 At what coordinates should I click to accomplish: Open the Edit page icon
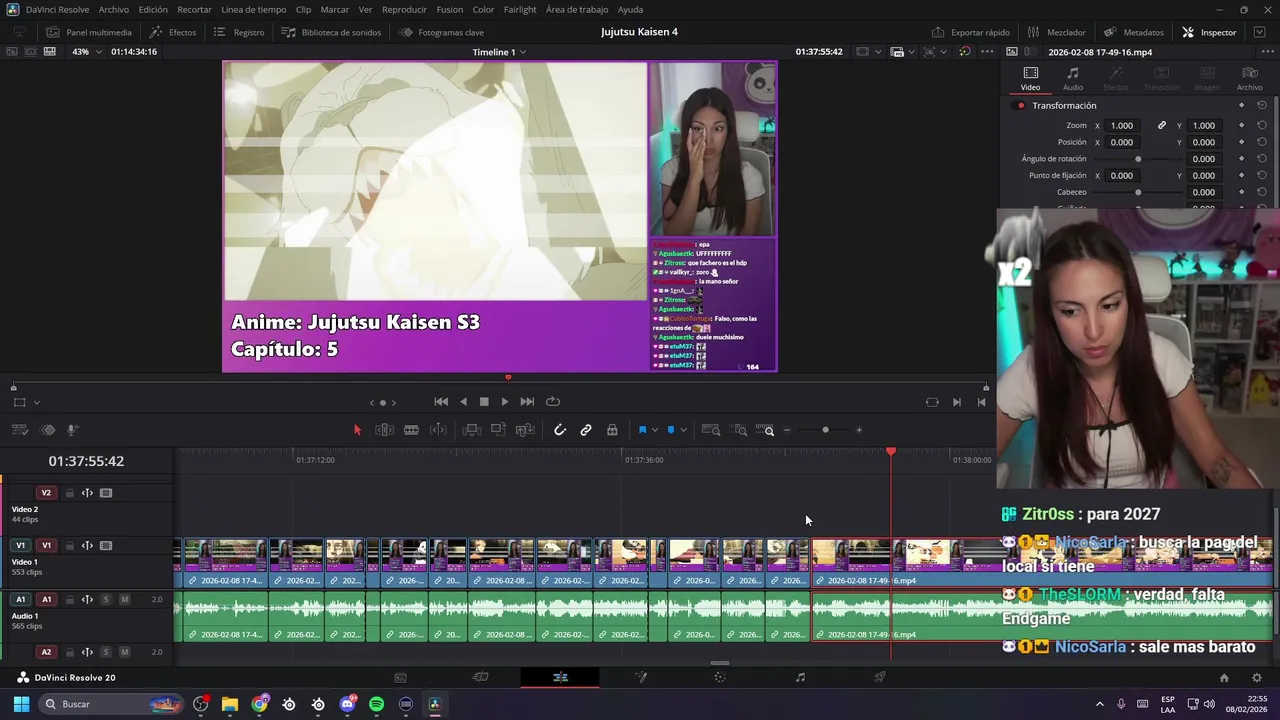coord(560,677)
